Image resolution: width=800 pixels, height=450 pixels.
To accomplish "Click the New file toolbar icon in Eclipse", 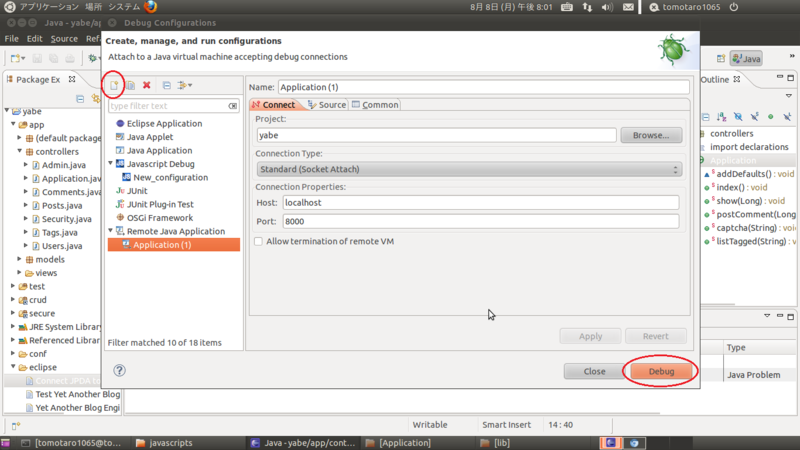I will pos(17,59).
